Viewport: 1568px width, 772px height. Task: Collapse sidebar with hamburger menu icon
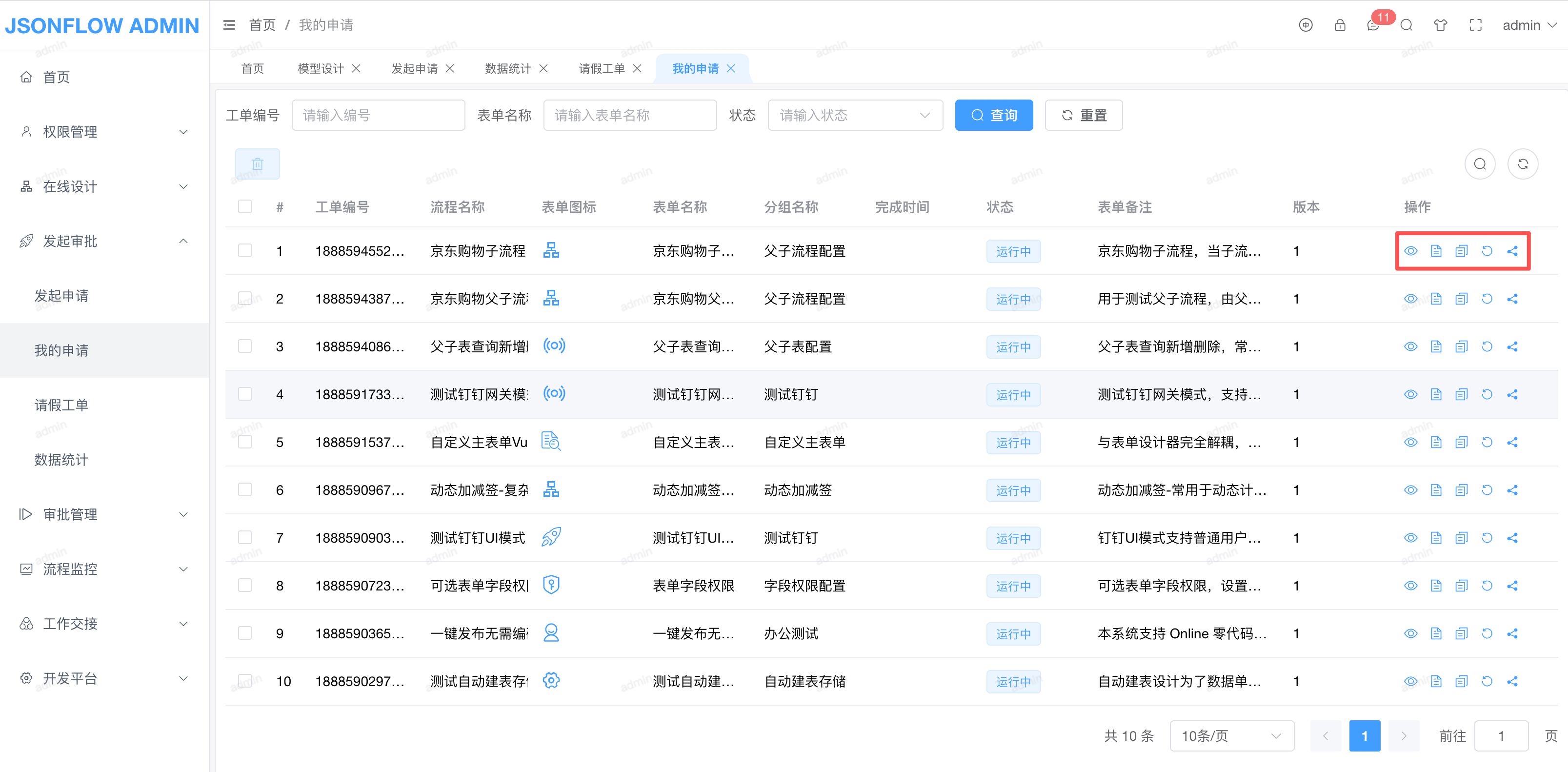(229, 25)
